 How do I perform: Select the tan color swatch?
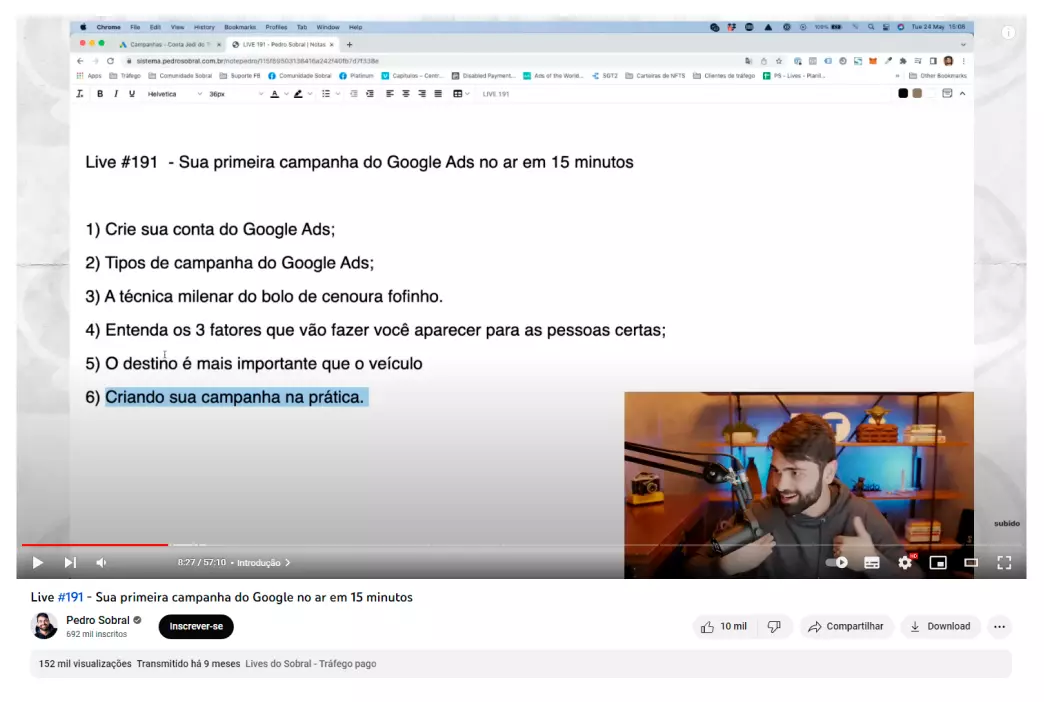[x=917, y=93]
